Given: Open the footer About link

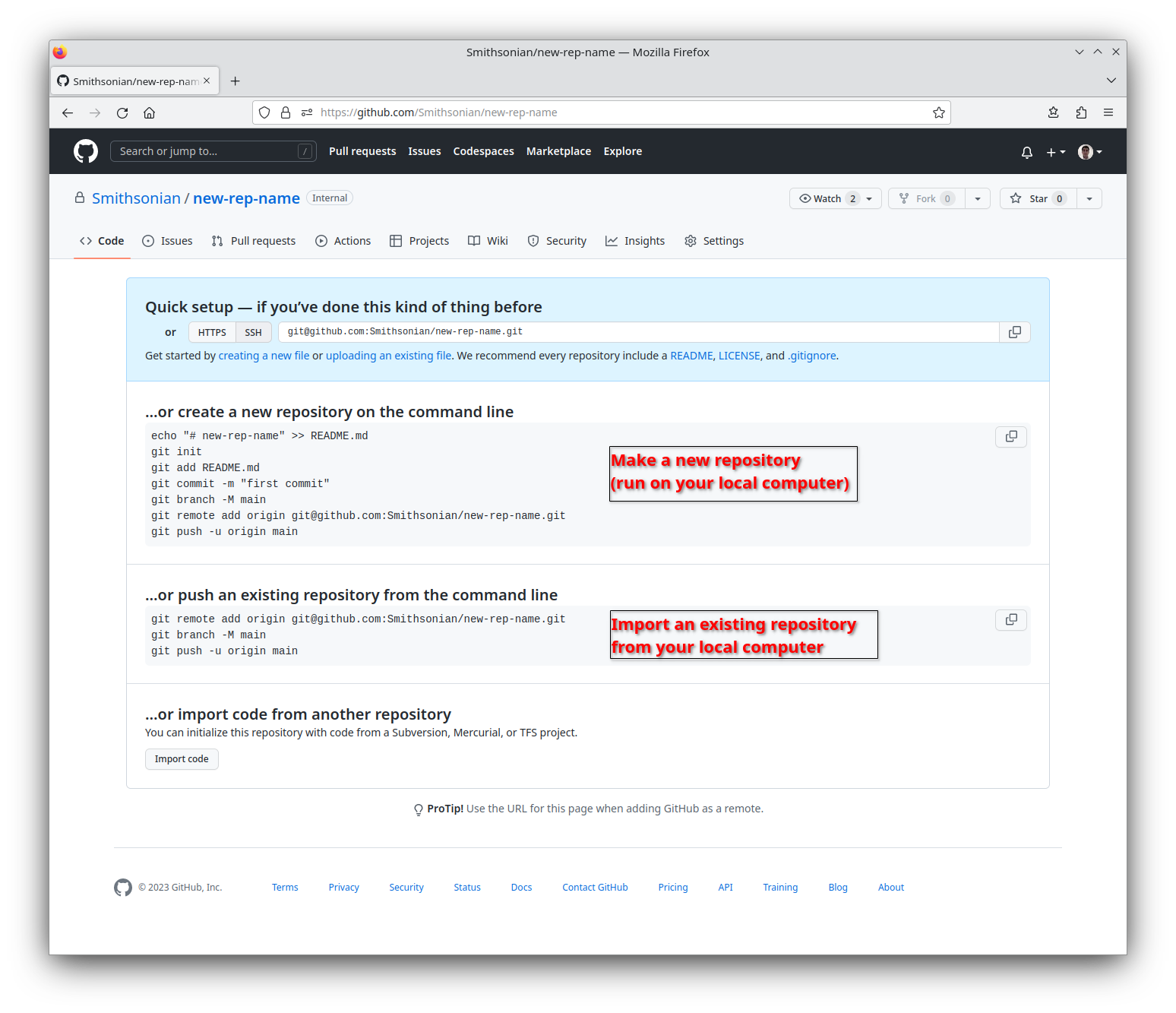Looking at the screenshot, I should pos(891,888).
